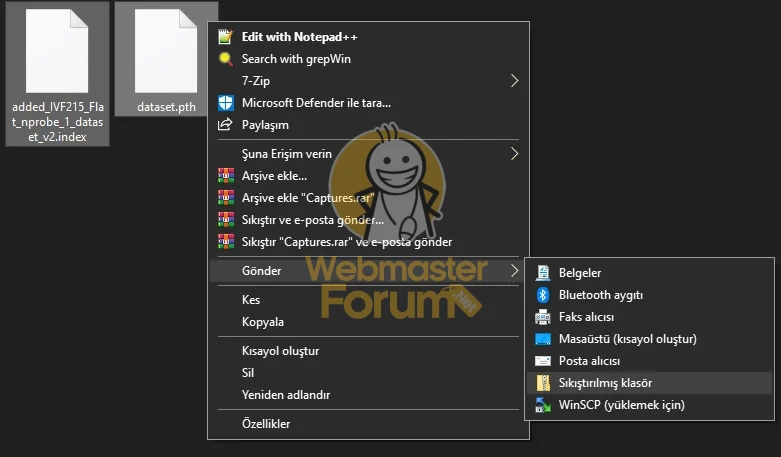Select the dataset.pth file icon
The image size is (781, 457).
(x=166, y=51)
